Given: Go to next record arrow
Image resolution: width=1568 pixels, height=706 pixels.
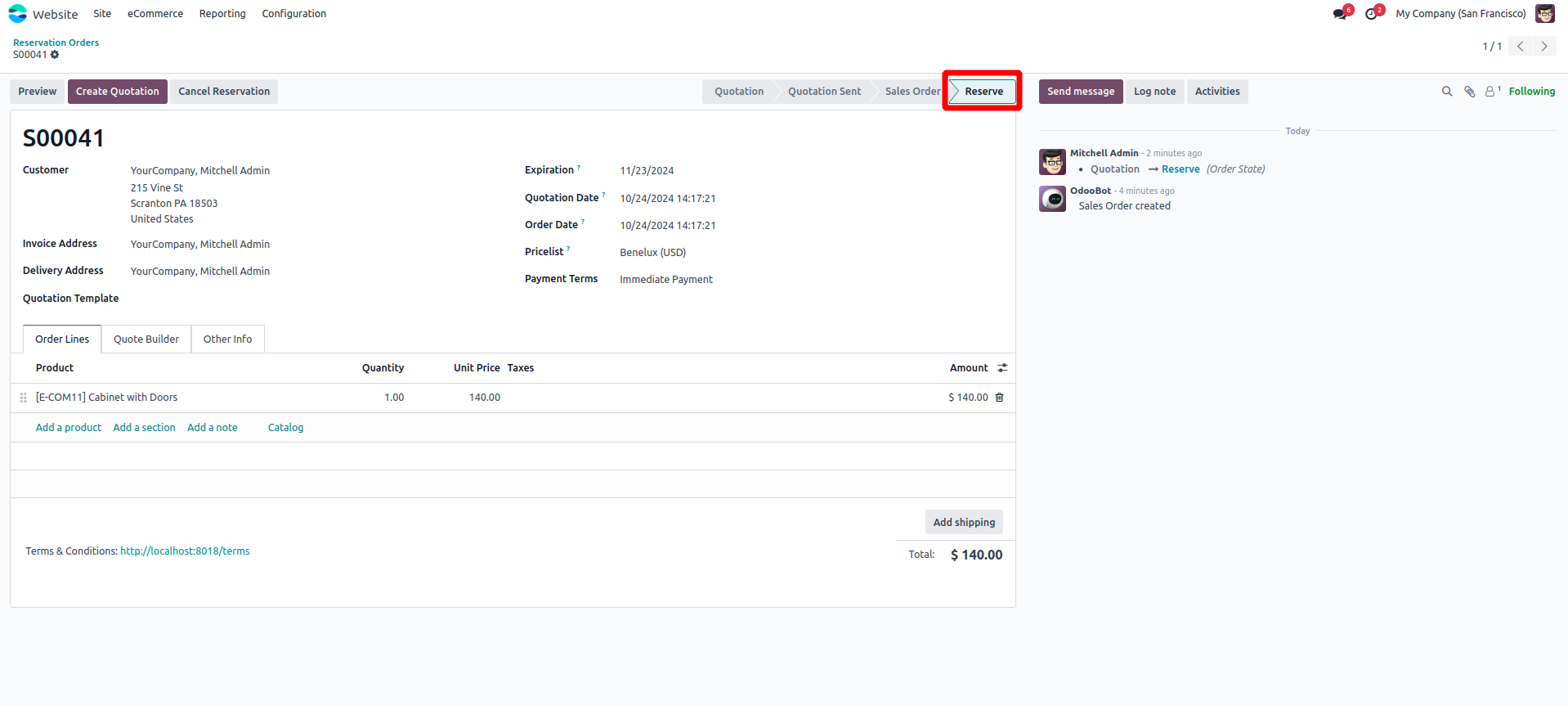Looking at the screenshot, I should click(1544, 47).
